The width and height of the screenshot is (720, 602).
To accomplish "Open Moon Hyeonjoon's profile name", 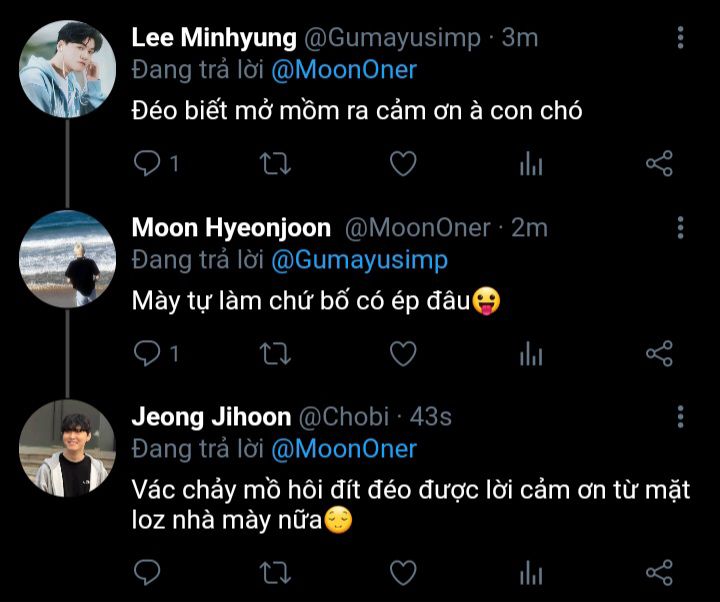I will coord(232,228).
